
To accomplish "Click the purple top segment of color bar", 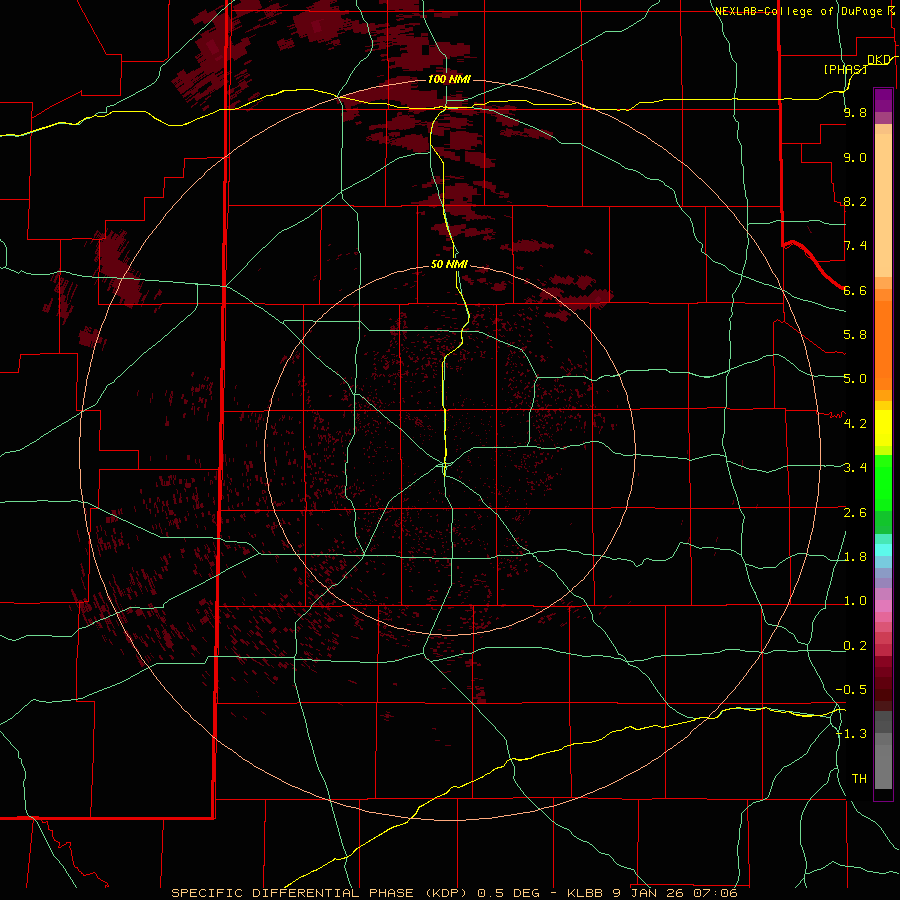I will pyautogui.click(x=883, y=100).
